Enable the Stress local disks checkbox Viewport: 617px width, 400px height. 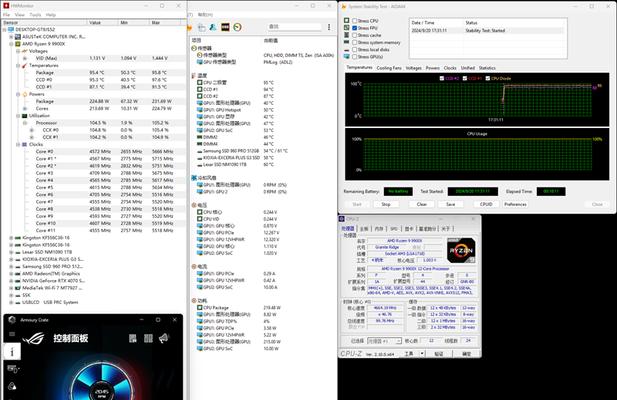tap(355, 50)
